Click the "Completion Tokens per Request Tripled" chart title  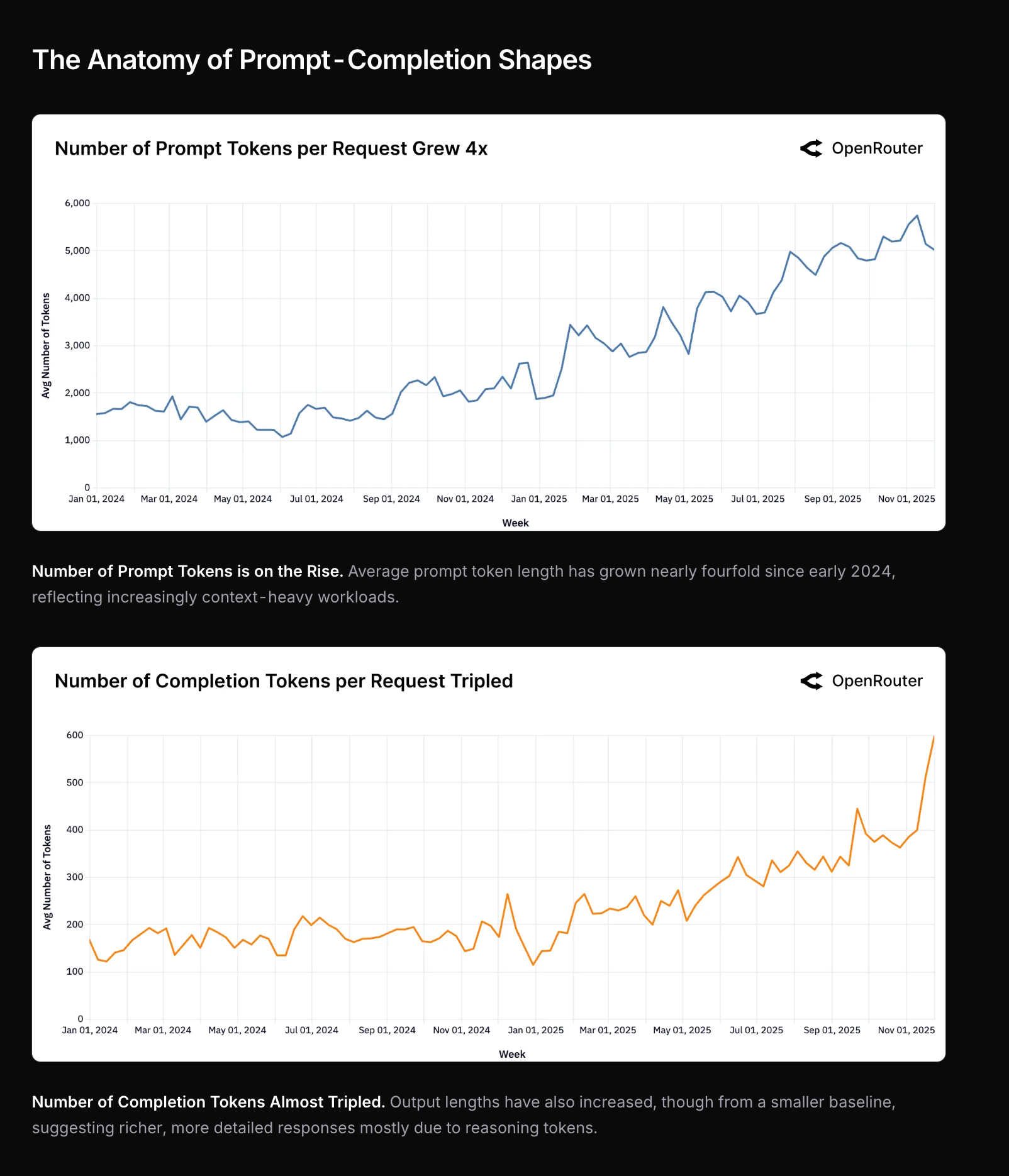tap(284, 681)
